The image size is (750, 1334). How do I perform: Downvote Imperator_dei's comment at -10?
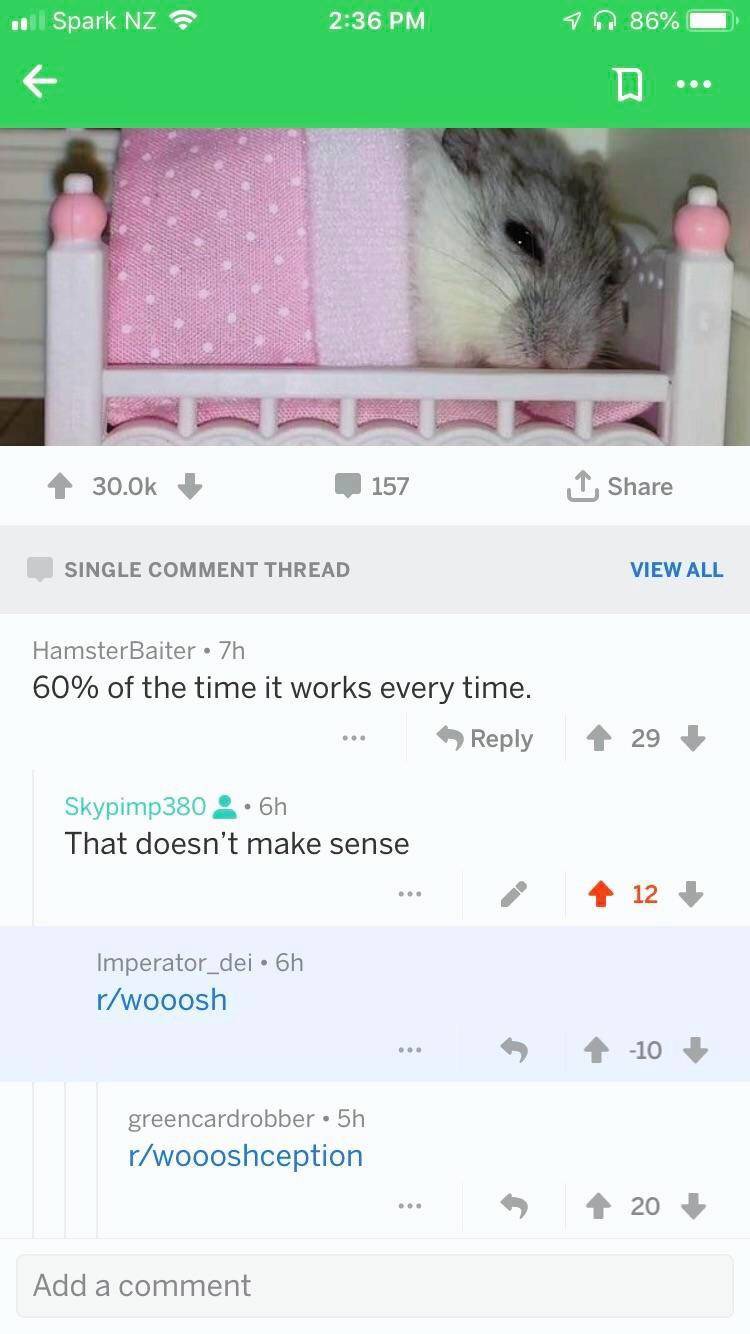pyautogui.click(x=694, y=1050)
